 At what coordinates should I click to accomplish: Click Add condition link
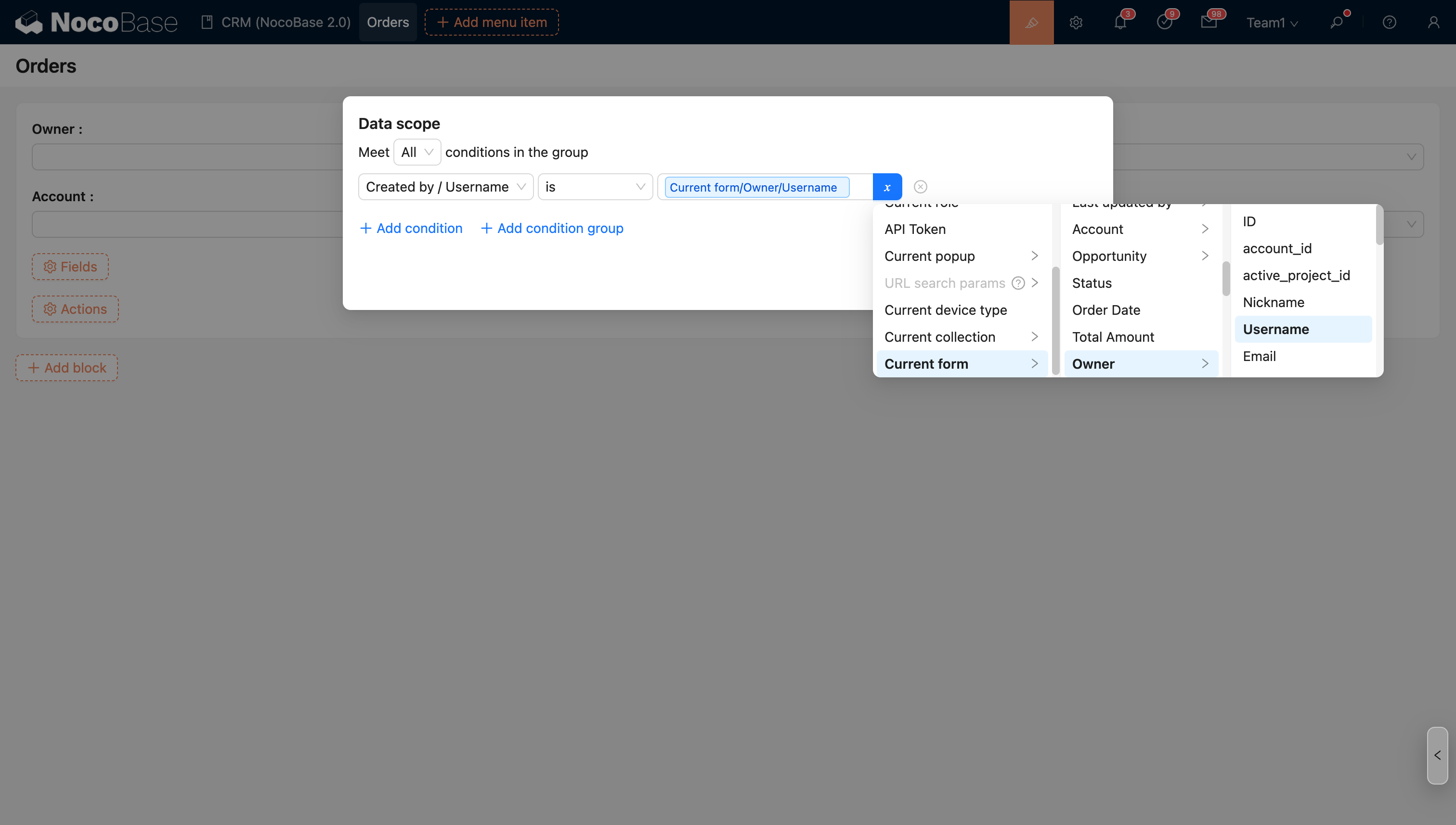(x=411, y=228)
